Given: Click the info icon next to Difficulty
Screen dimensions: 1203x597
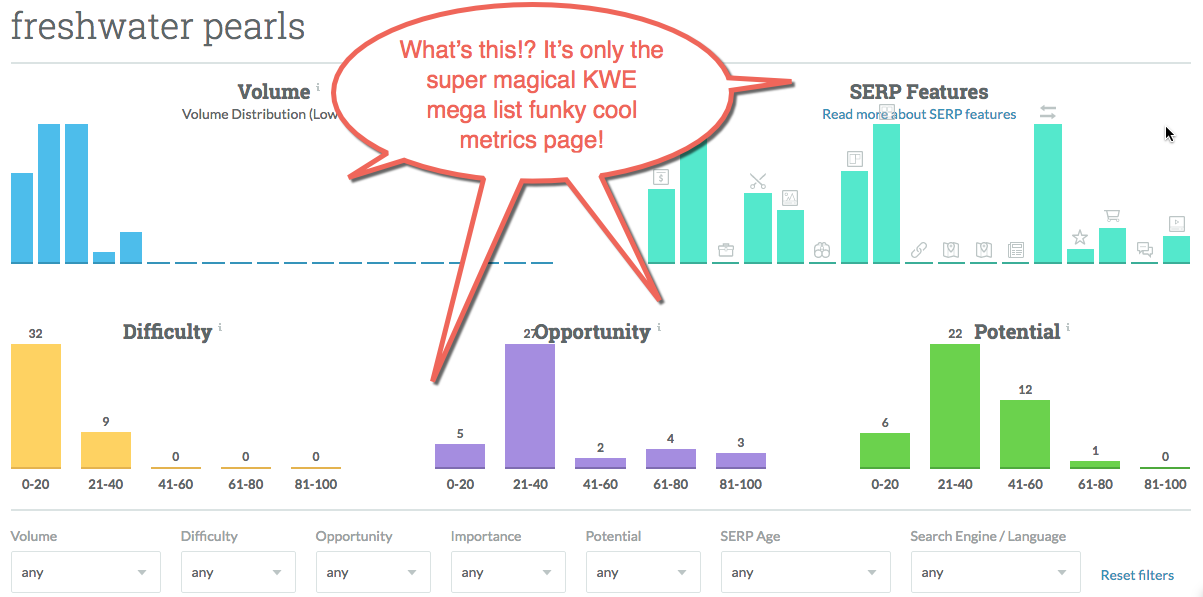Looking at the screenshot, I should [x=220, y=327].
